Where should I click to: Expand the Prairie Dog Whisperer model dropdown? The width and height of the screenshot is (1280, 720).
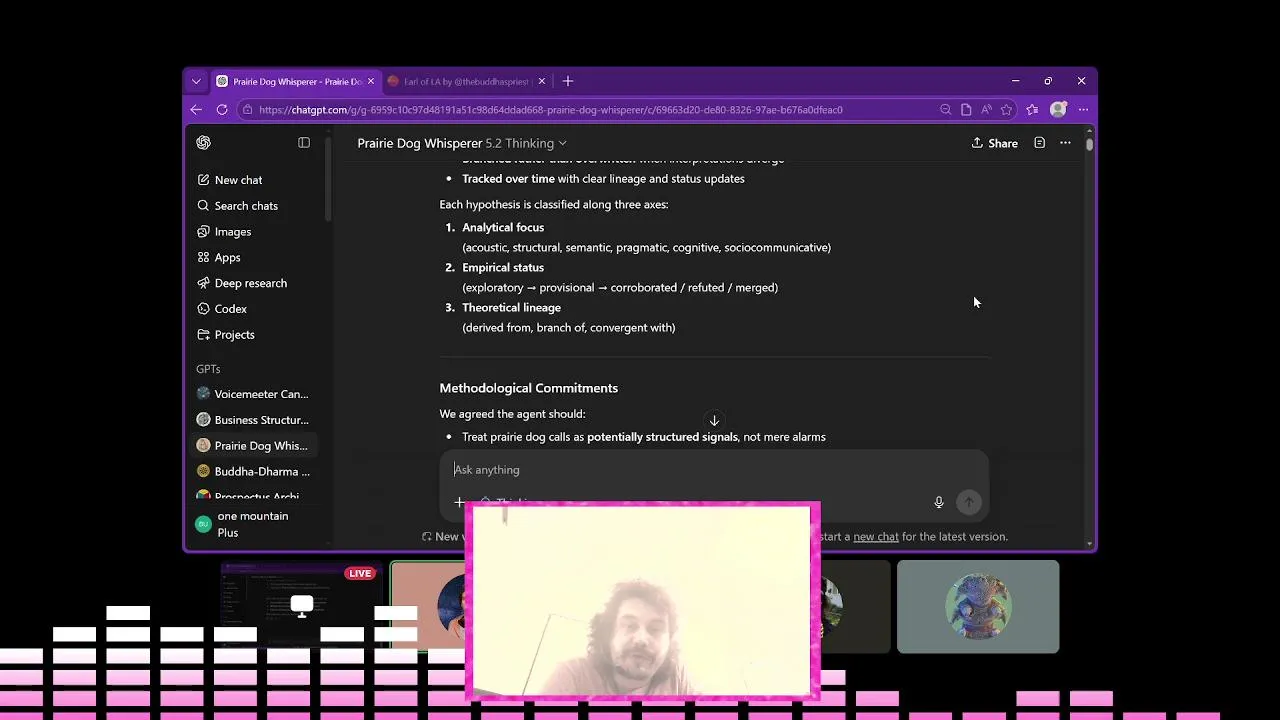tap(462, 144)
